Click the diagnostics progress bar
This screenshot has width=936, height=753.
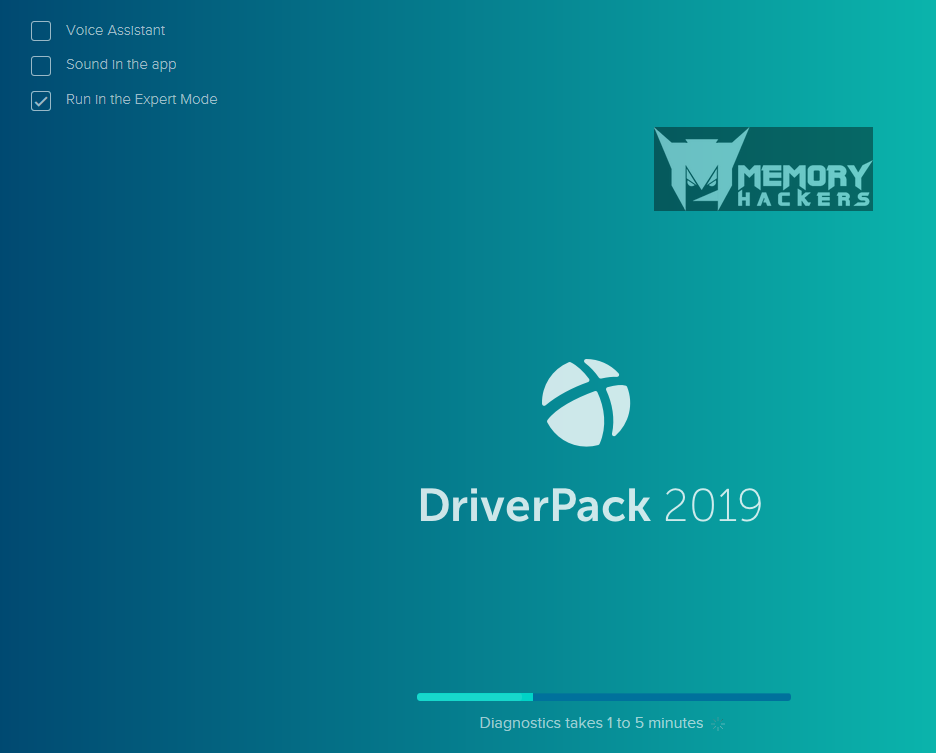[604, 697]
